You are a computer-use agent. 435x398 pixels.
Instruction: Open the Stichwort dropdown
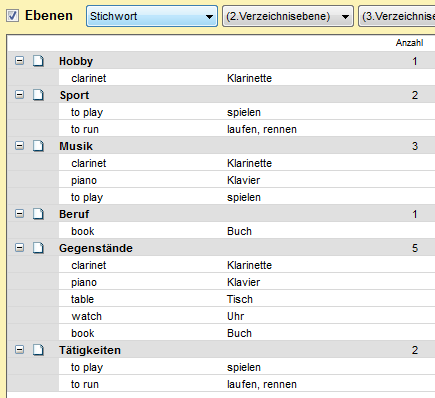[x=152, y=16]
